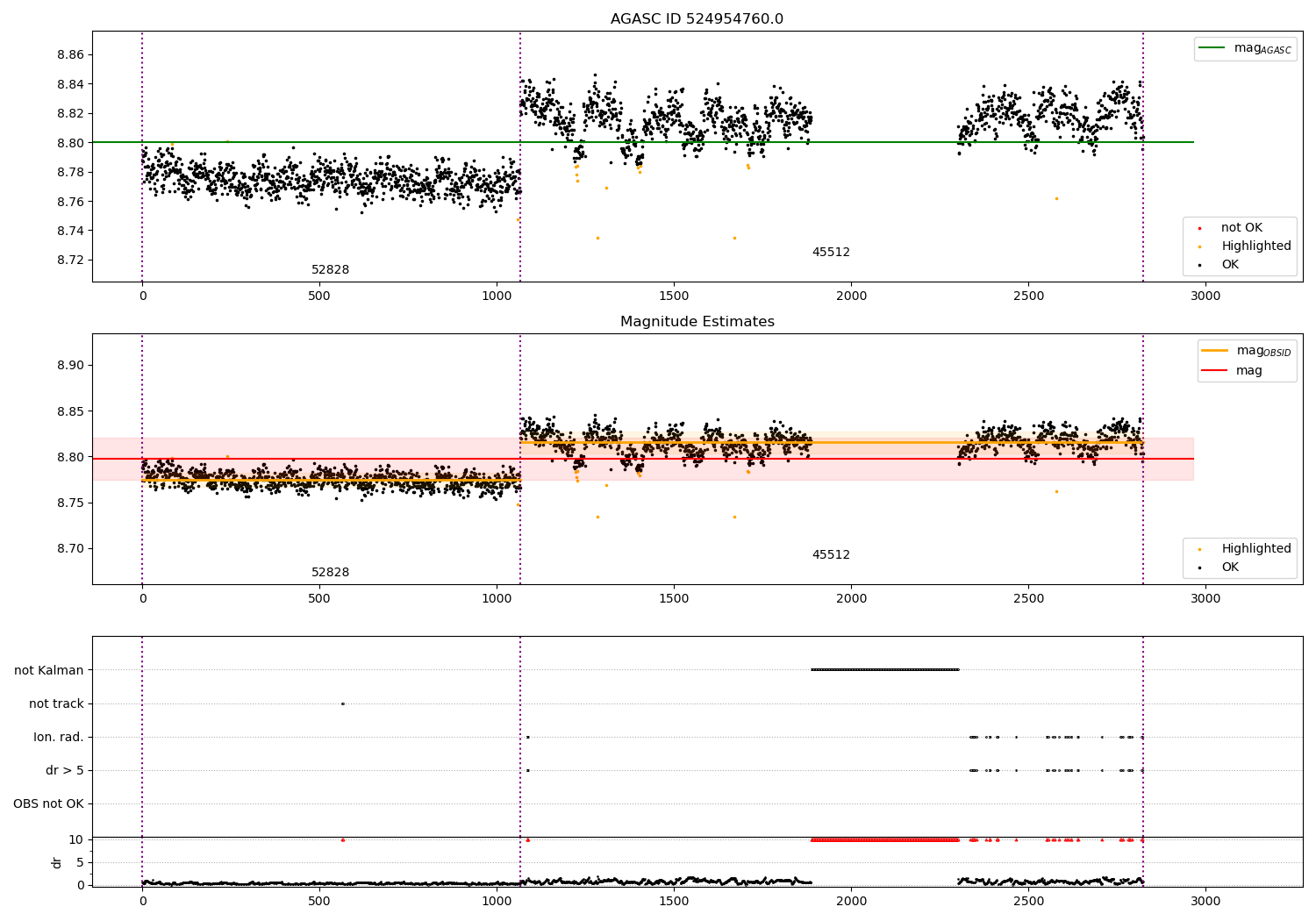This screenshot has height=921, width=1316.
Task: Click the 'Magnitude Estimates' subplot title
Action: point(697,322)
